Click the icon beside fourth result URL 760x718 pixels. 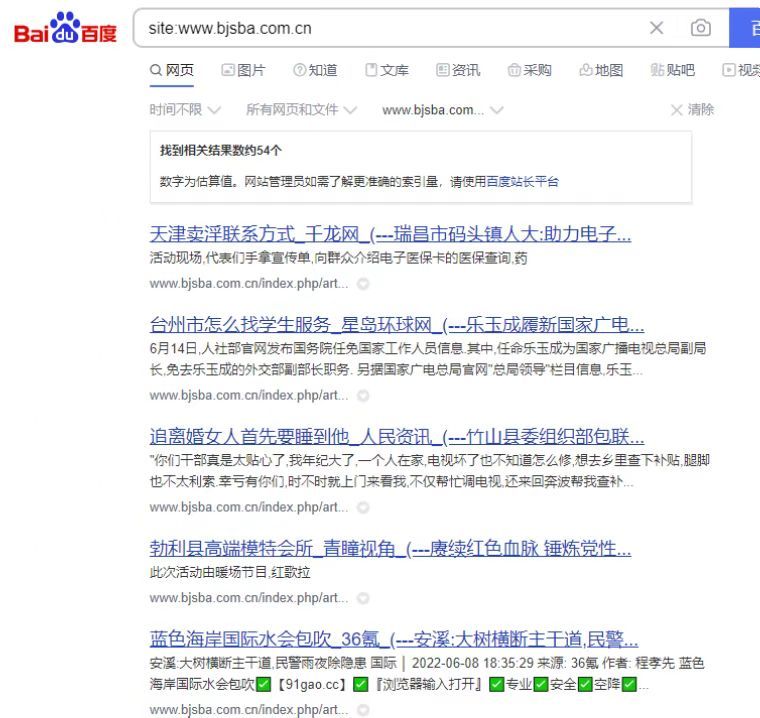coord(363,598)
